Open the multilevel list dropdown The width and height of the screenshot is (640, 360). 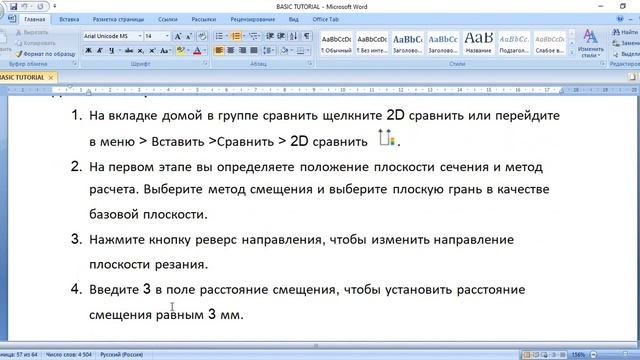[260, 36]
